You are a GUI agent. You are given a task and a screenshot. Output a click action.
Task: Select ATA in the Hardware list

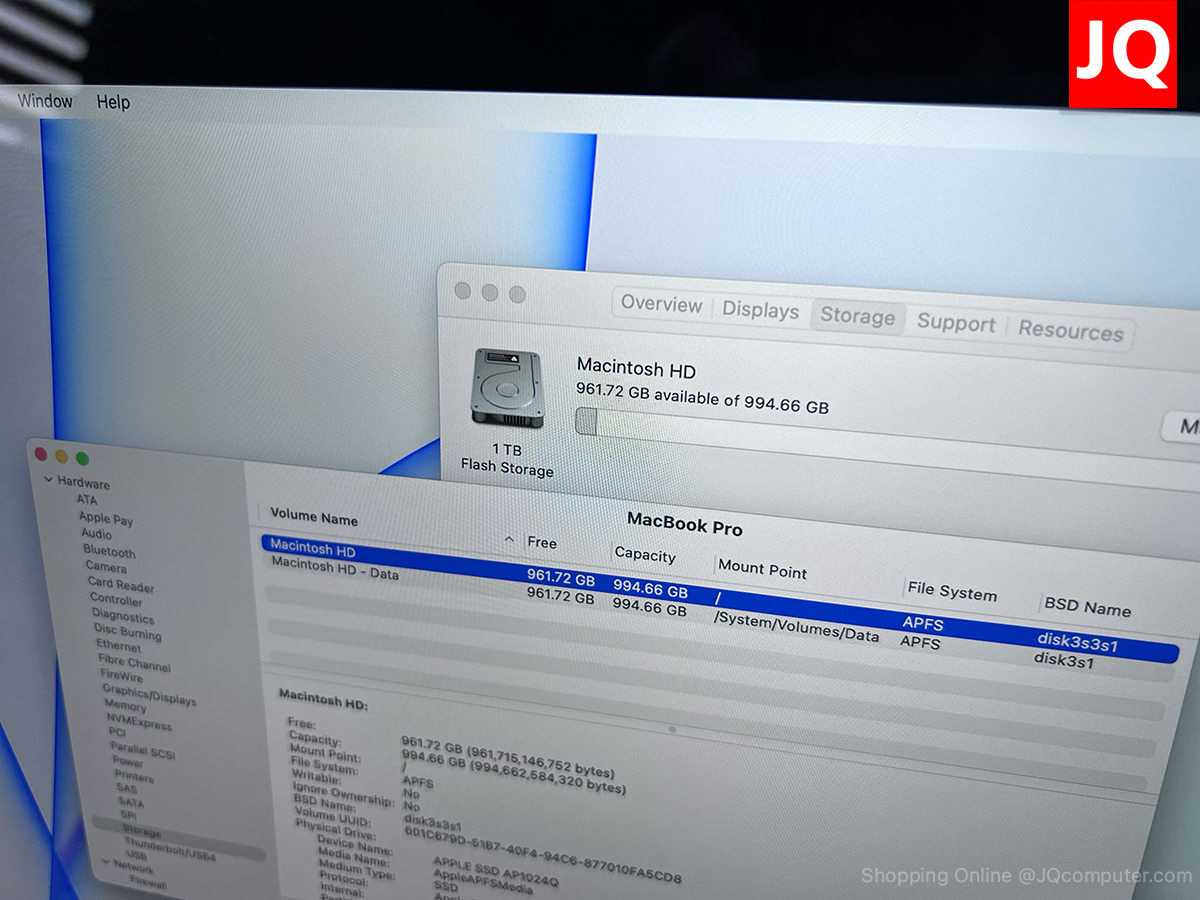coord(87,499)
